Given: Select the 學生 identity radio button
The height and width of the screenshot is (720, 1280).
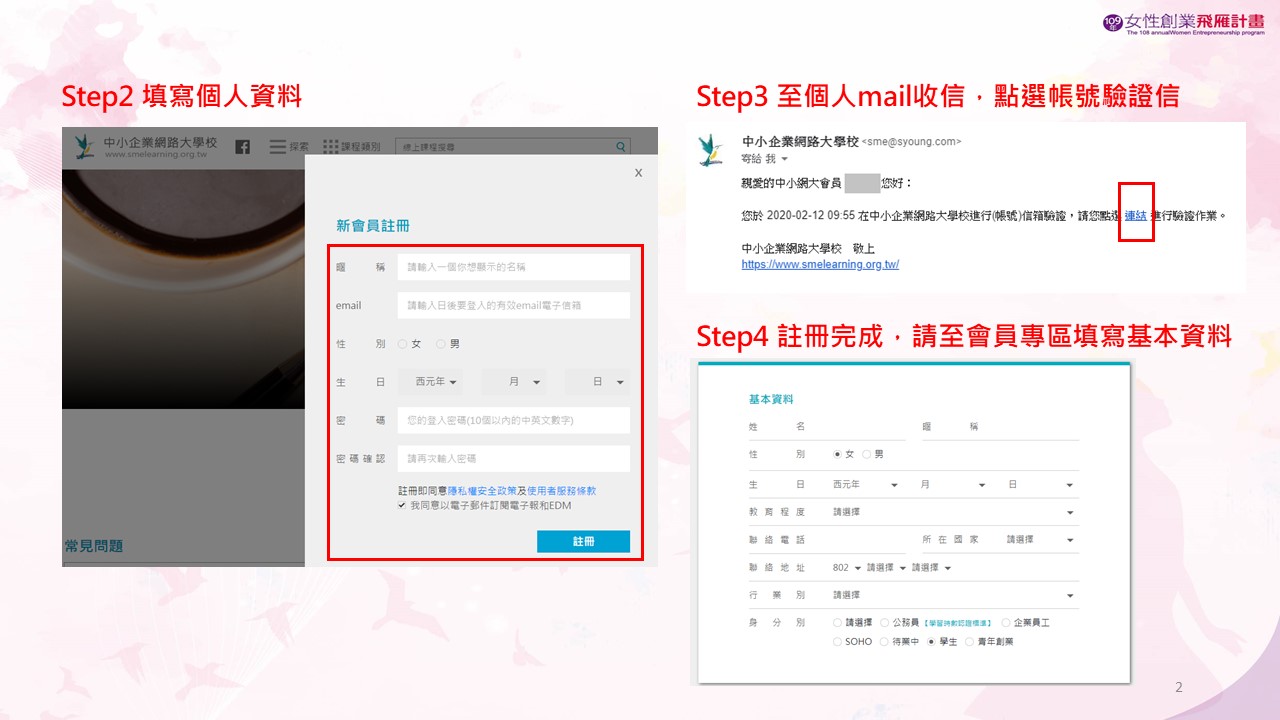Looking at the screenshot, I should (x=931, y=642).
